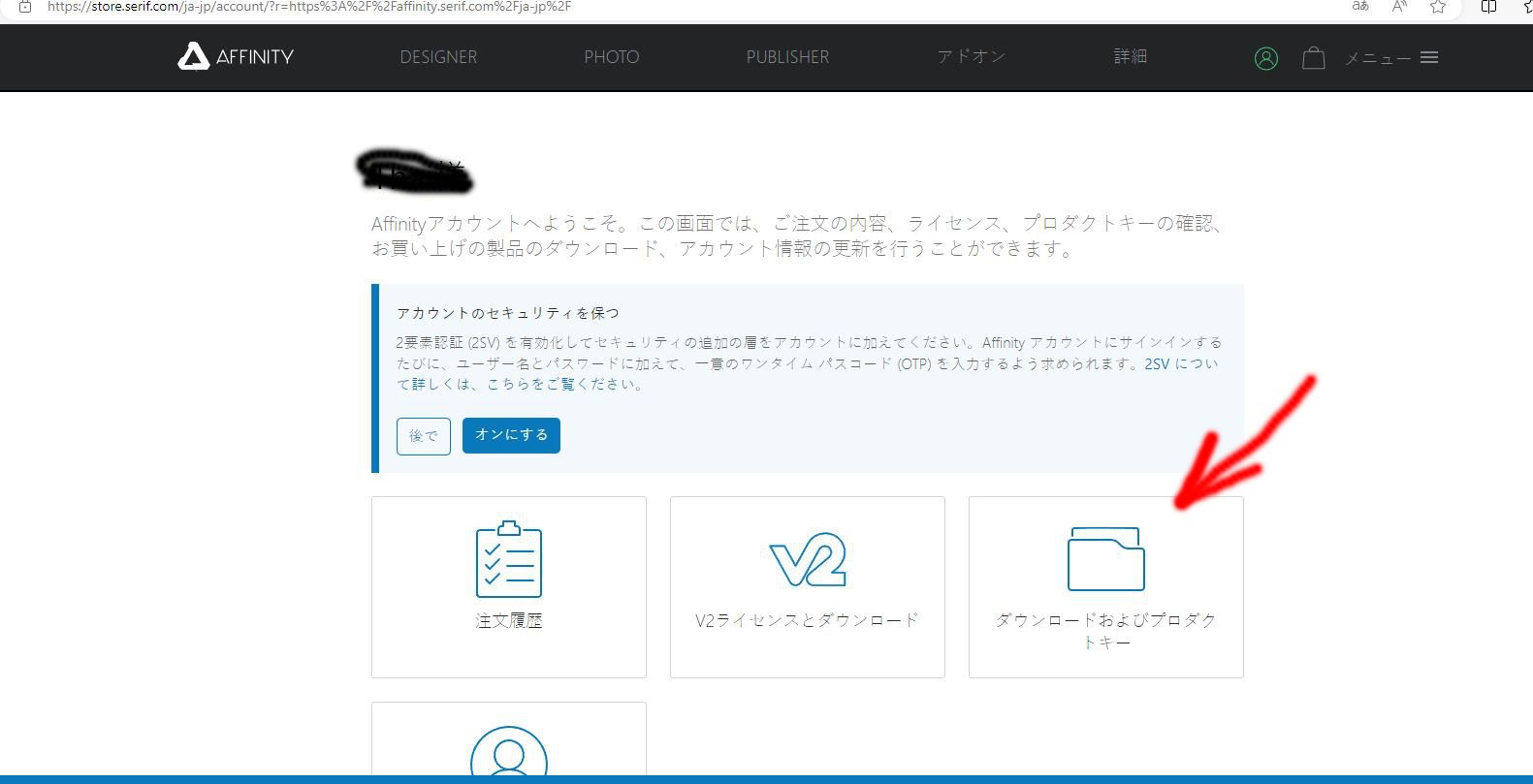Open ダウンロードおよびプロダクトキー card
Viewport: 1533px width, 784px height.
coord(1106,587)
